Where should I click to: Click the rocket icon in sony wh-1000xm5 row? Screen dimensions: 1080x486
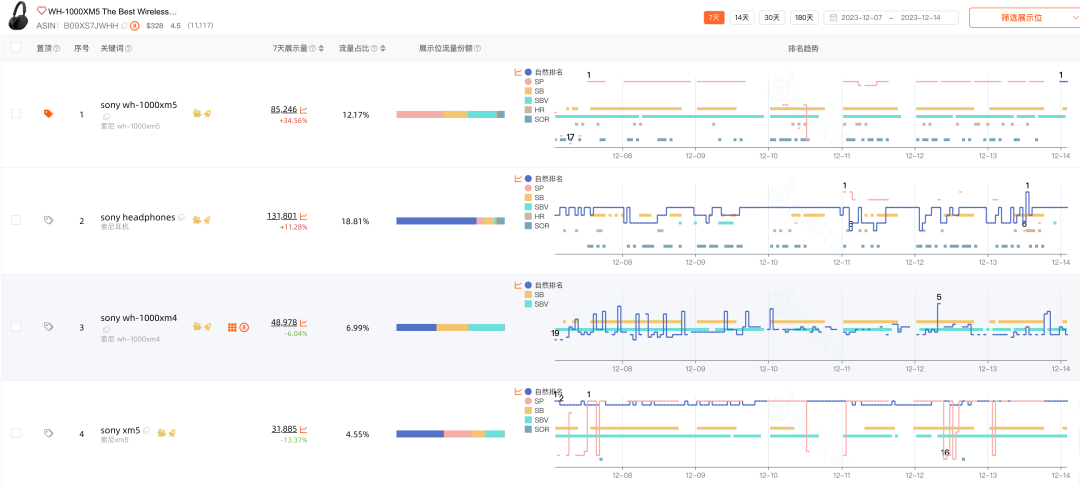pos(207,113)
